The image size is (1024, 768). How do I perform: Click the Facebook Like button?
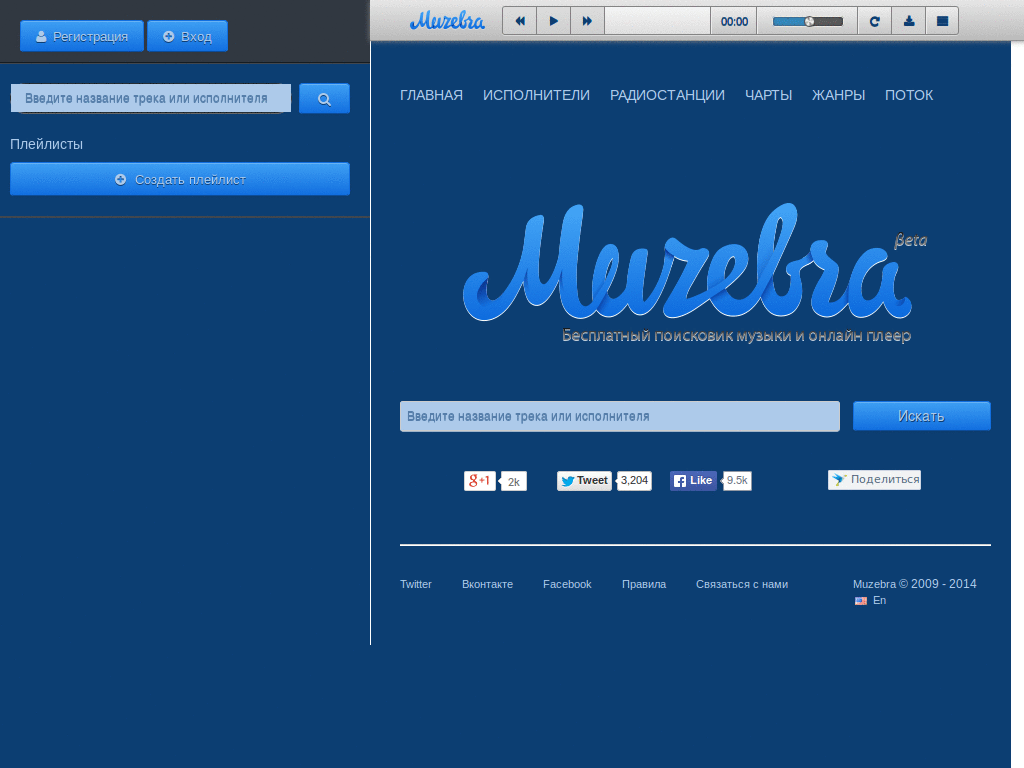pyautogui.click(x=693, y=481)
